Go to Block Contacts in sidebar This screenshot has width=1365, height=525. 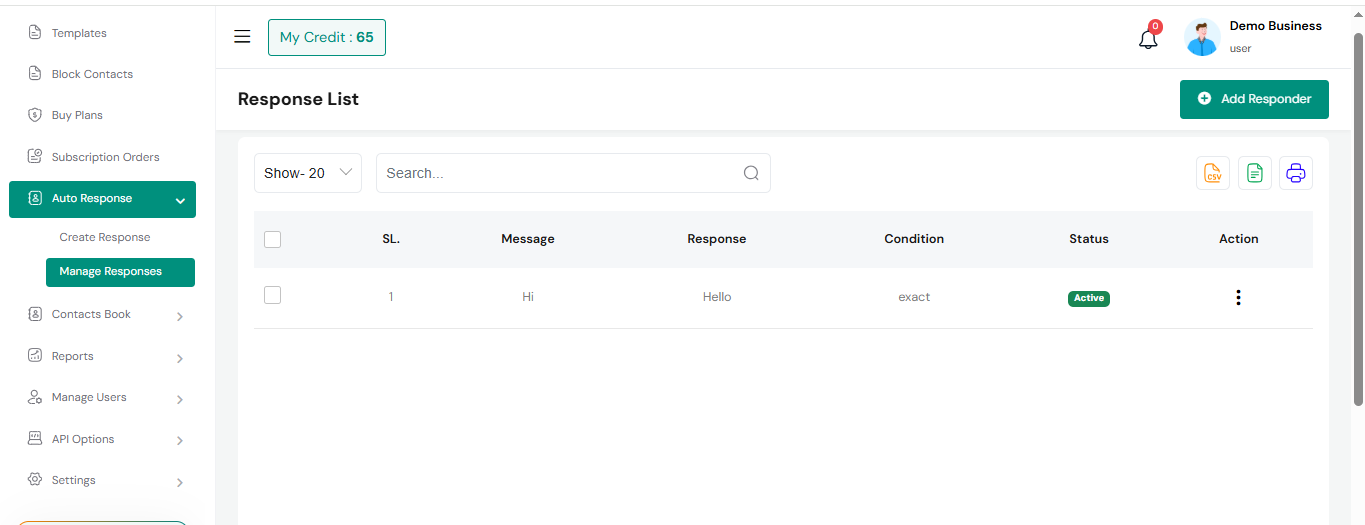92,74
